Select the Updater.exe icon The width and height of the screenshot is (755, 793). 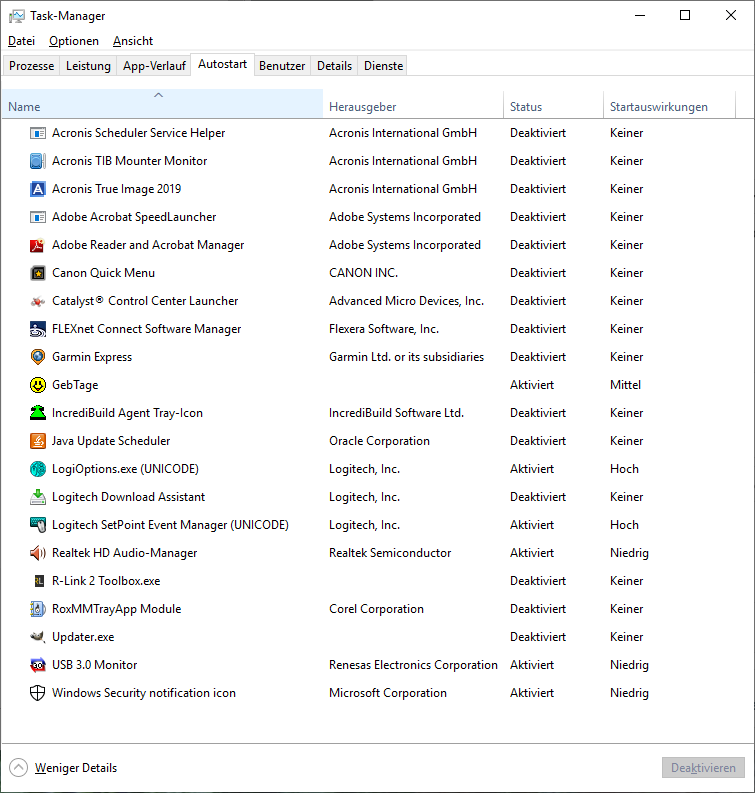(x=37, y=637)
